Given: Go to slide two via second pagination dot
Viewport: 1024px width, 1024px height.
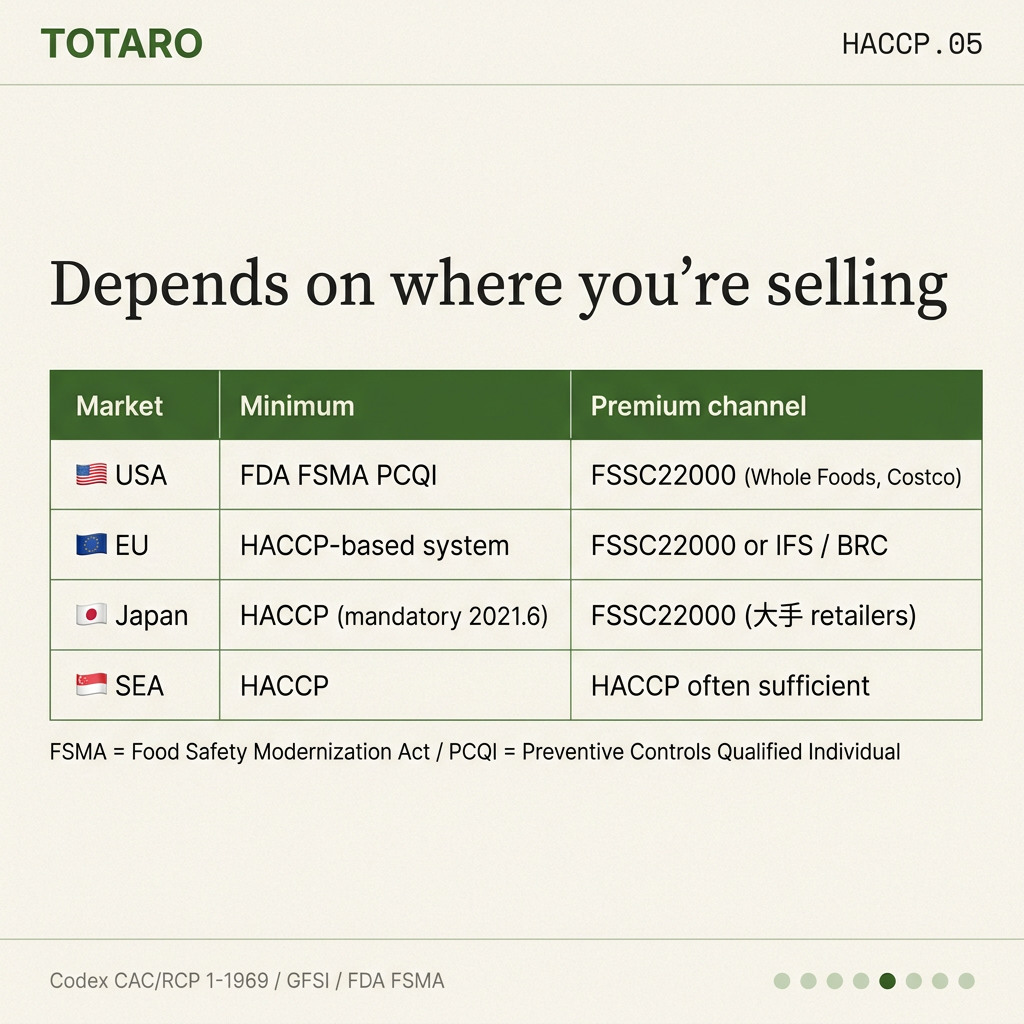Looking at the screenshot, I should [808, 980].
